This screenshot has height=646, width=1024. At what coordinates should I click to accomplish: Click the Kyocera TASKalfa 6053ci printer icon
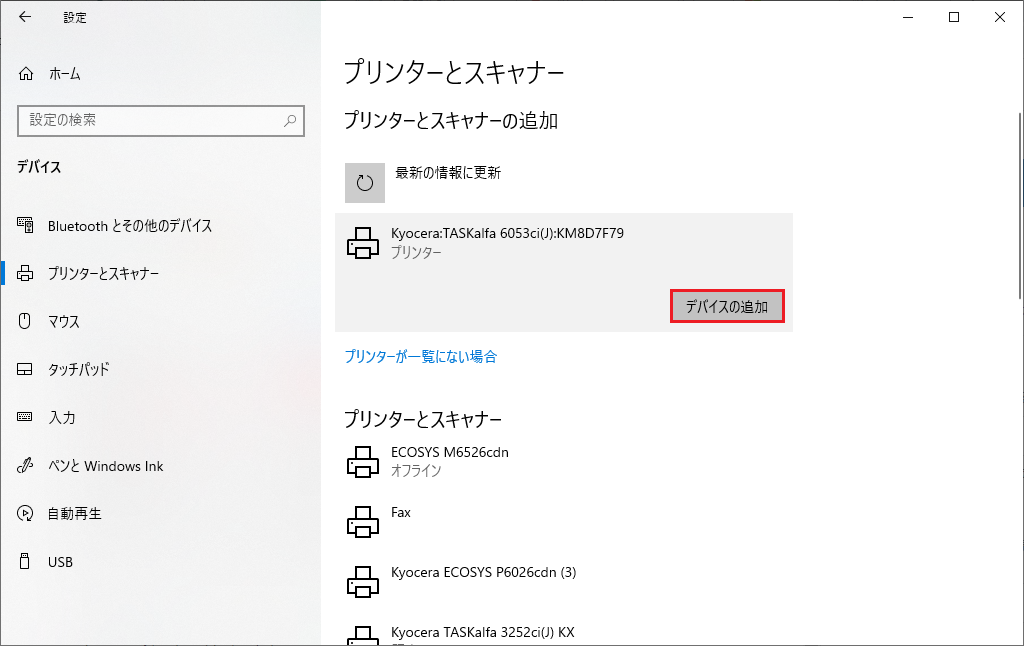tap(362, 243)
